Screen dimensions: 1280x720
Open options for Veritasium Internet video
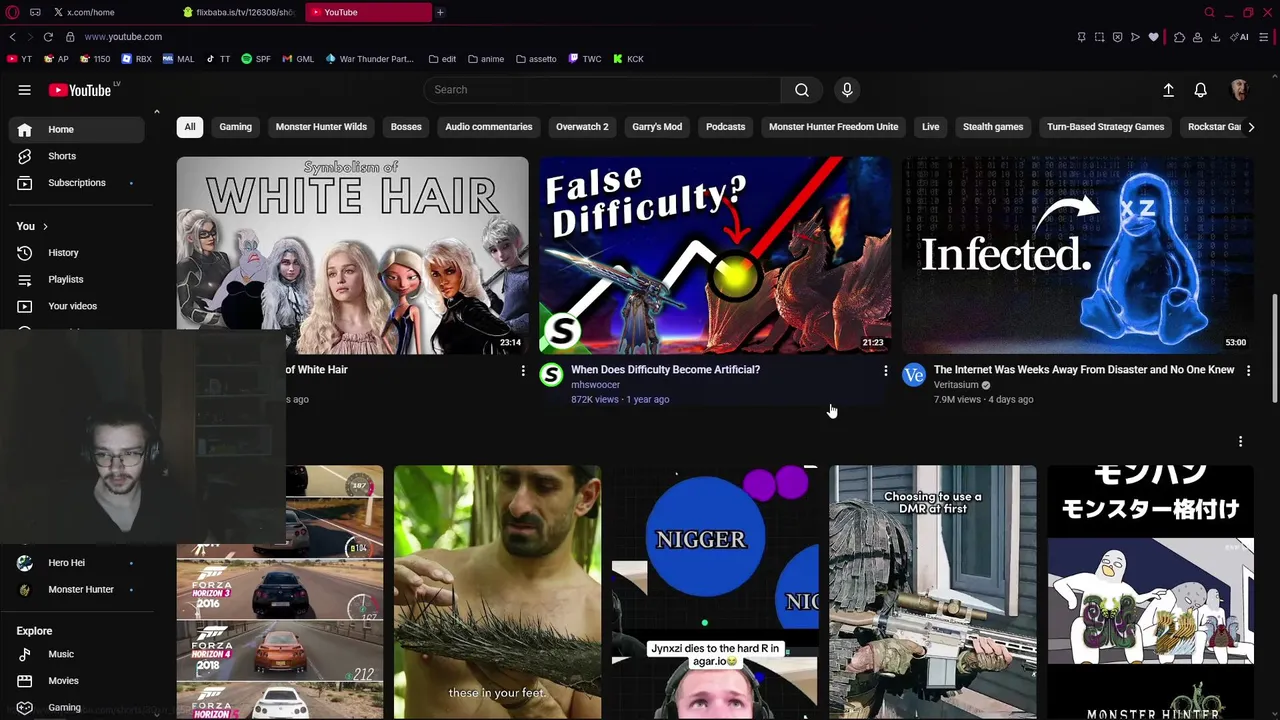tap(1248, 371)
